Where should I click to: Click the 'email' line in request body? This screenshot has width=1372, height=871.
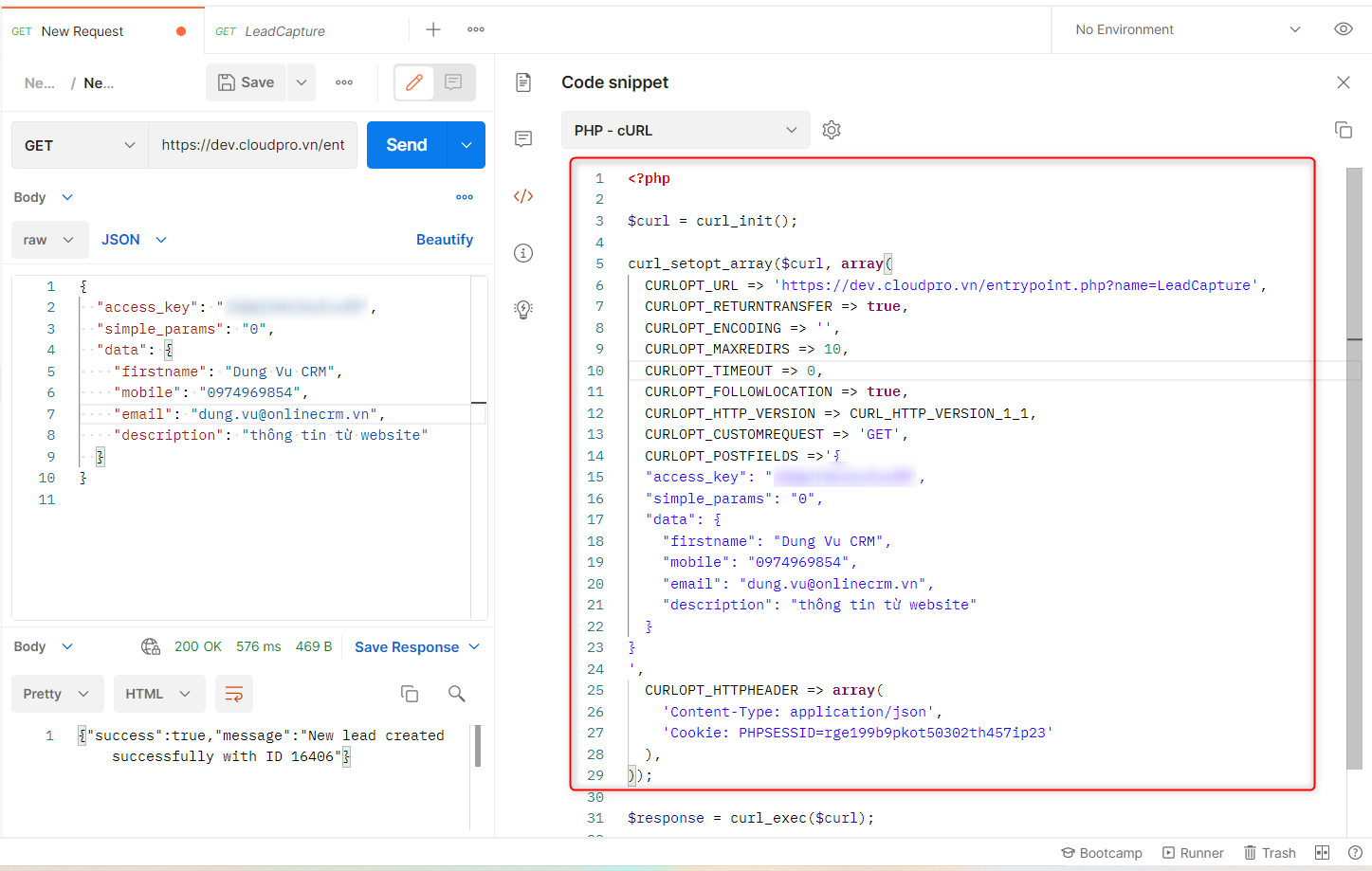249,414
